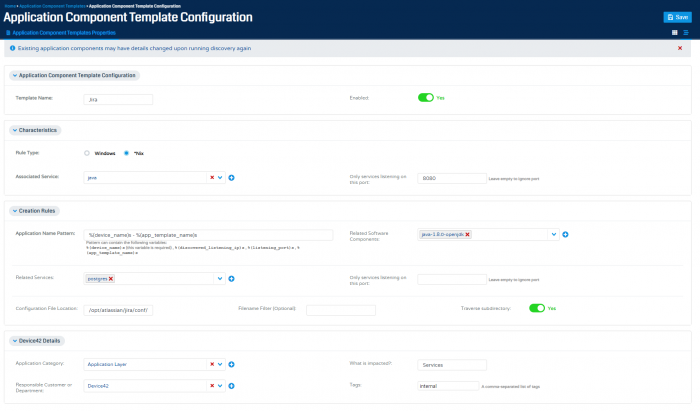The width and height of the screenshot is (700, 411).
Task: Switch to Application Component Templates Properties tab
Action: click(61, 33)
